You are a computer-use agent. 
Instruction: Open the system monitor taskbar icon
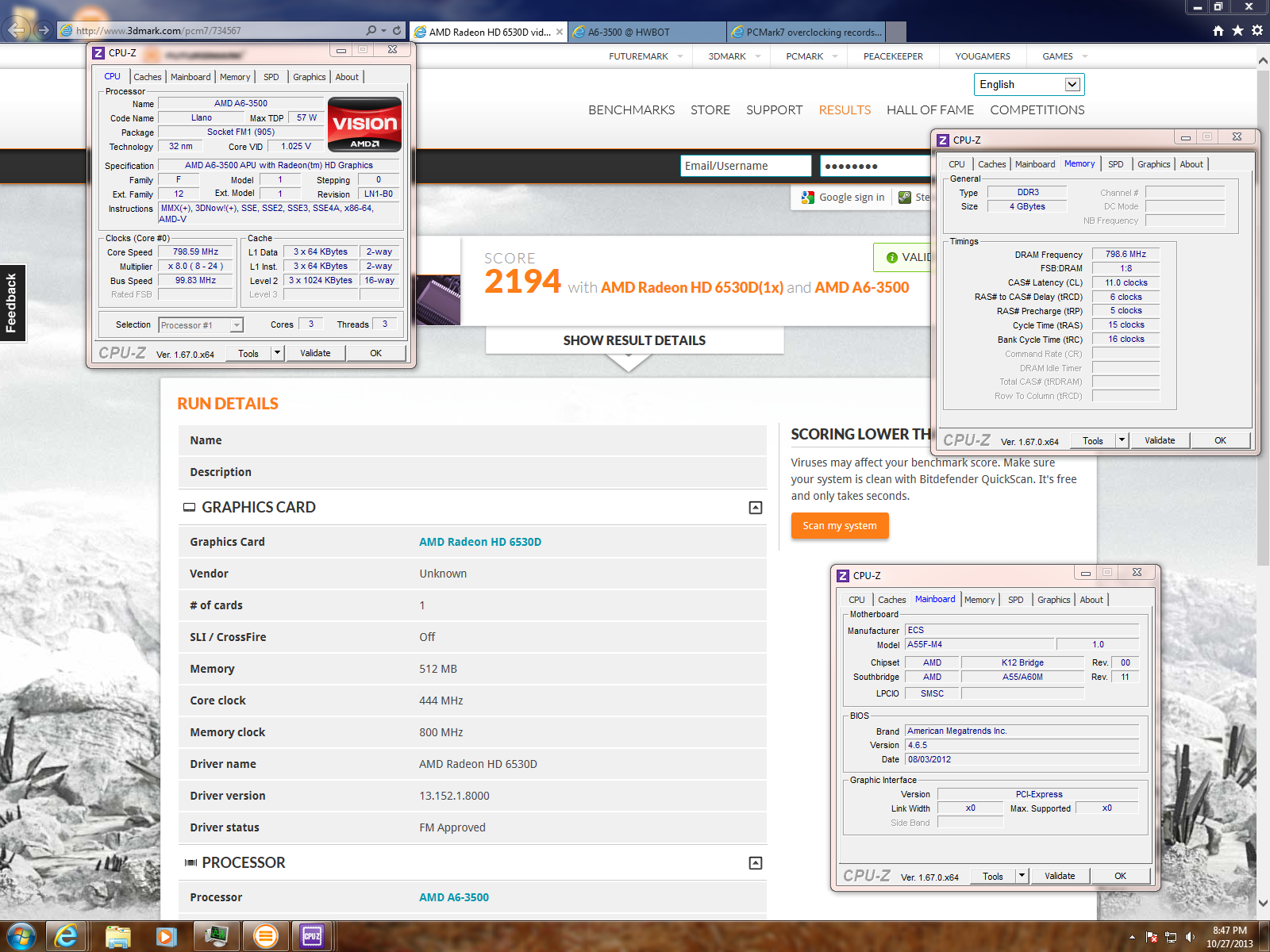click(x=216, y=937)
